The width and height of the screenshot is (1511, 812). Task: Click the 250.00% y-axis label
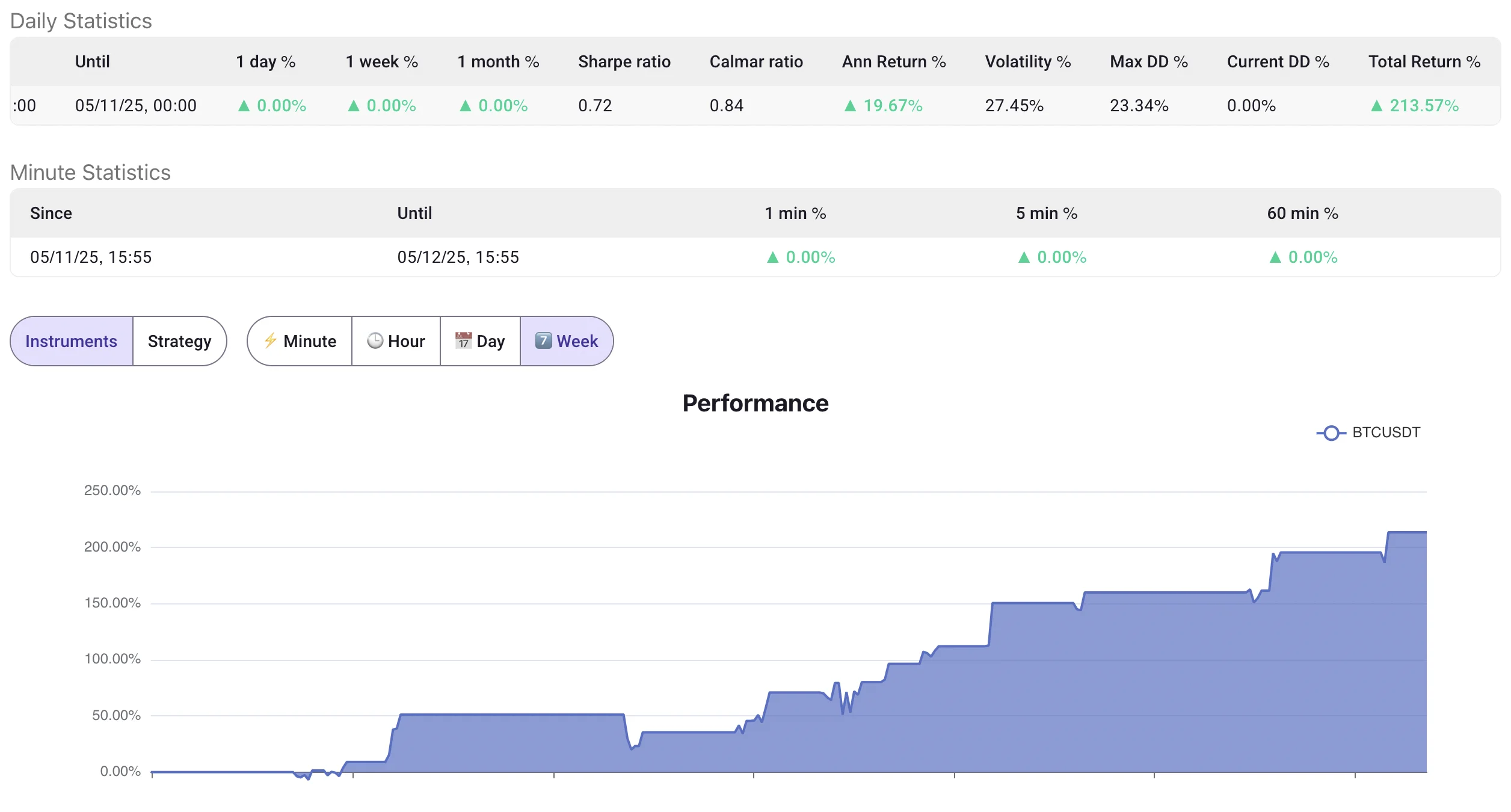[112, 490]
